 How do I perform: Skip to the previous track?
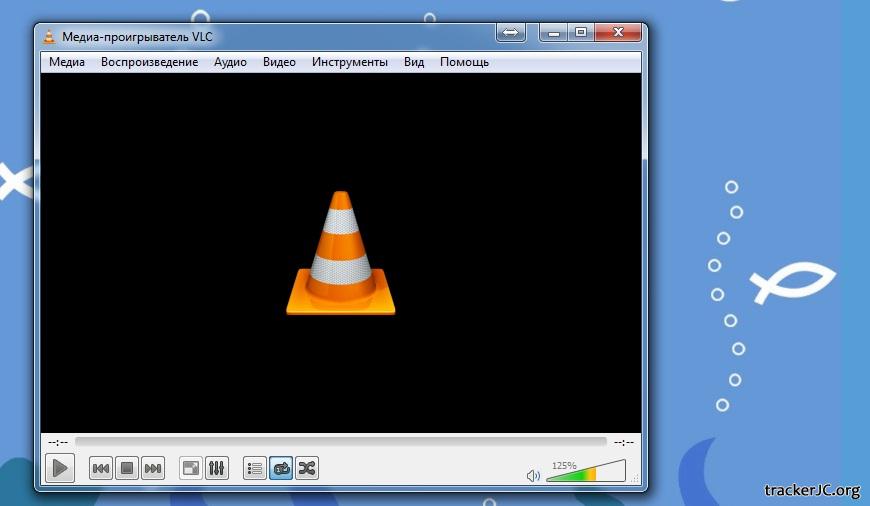click(101, 468)
